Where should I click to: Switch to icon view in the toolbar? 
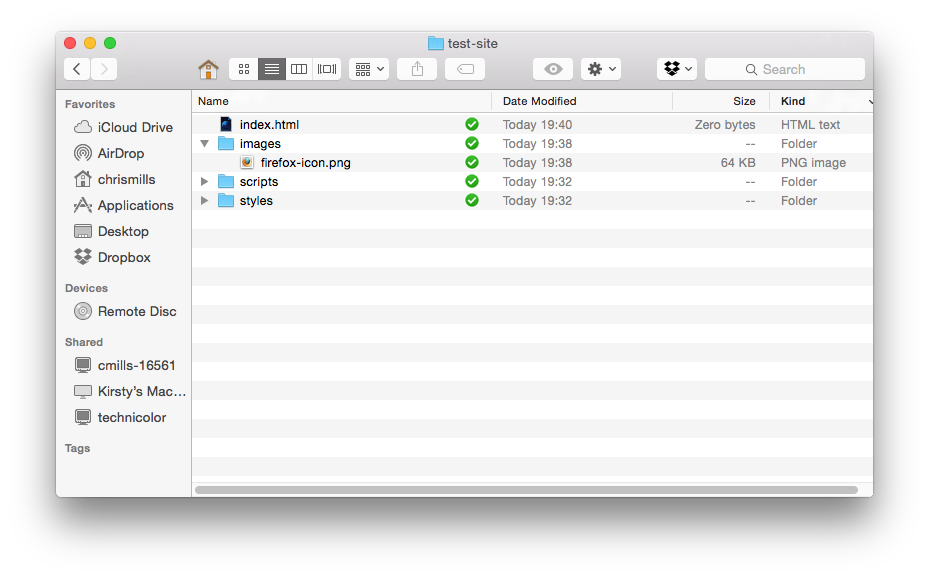243,68
